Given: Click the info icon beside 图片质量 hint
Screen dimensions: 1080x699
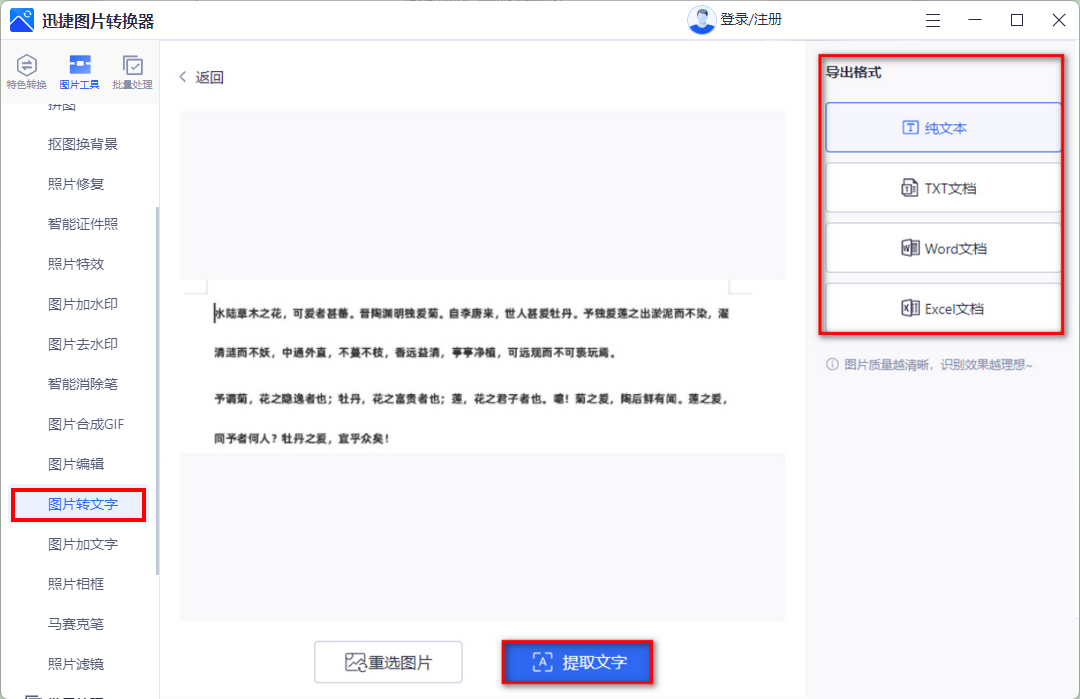Looking at the screenshot, I should coord(832,365).
